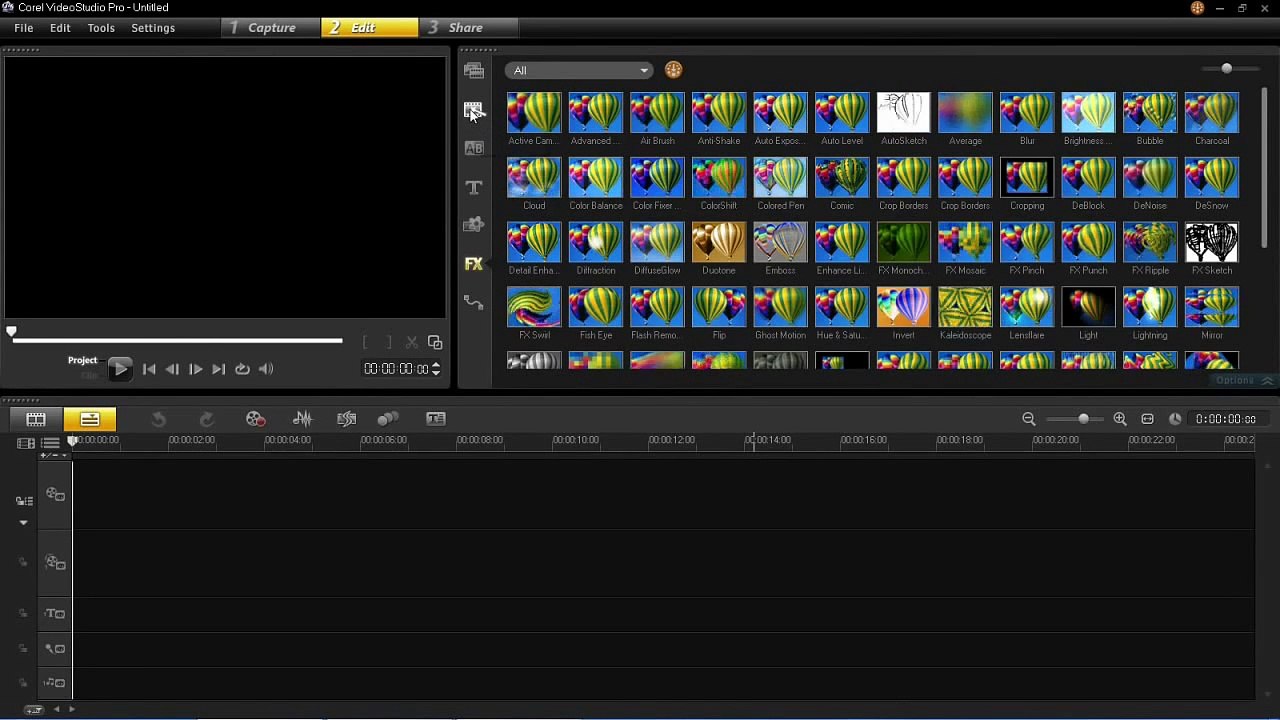
Task: Jump to Home start of project
Action: click(x=149, y=369)
